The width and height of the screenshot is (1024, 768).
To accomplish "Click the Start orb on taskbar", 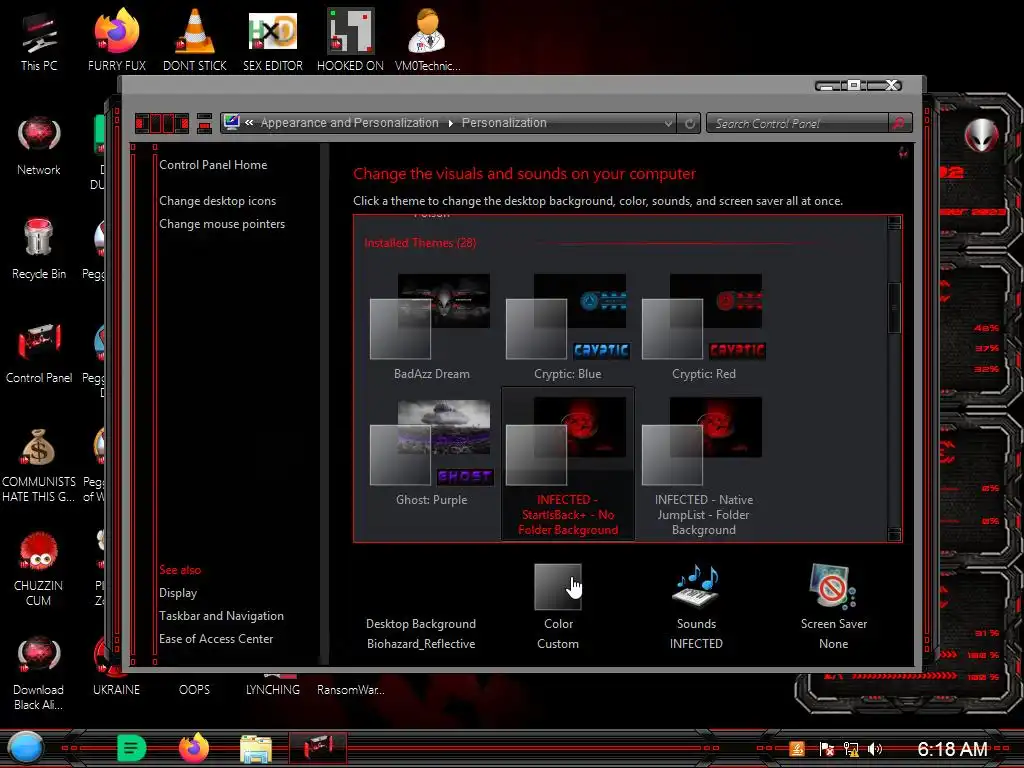I will pos(25,748).
